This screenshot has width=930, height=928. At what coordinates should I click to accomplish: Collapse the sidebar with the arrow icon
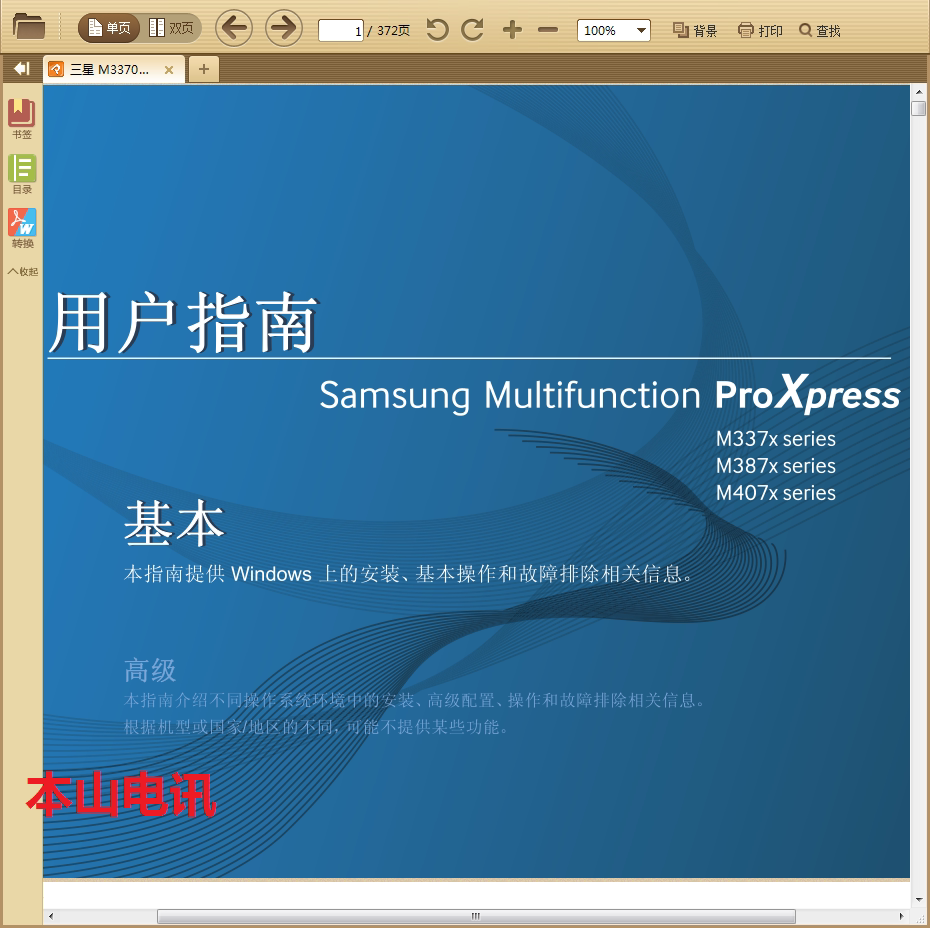point(21,69)
